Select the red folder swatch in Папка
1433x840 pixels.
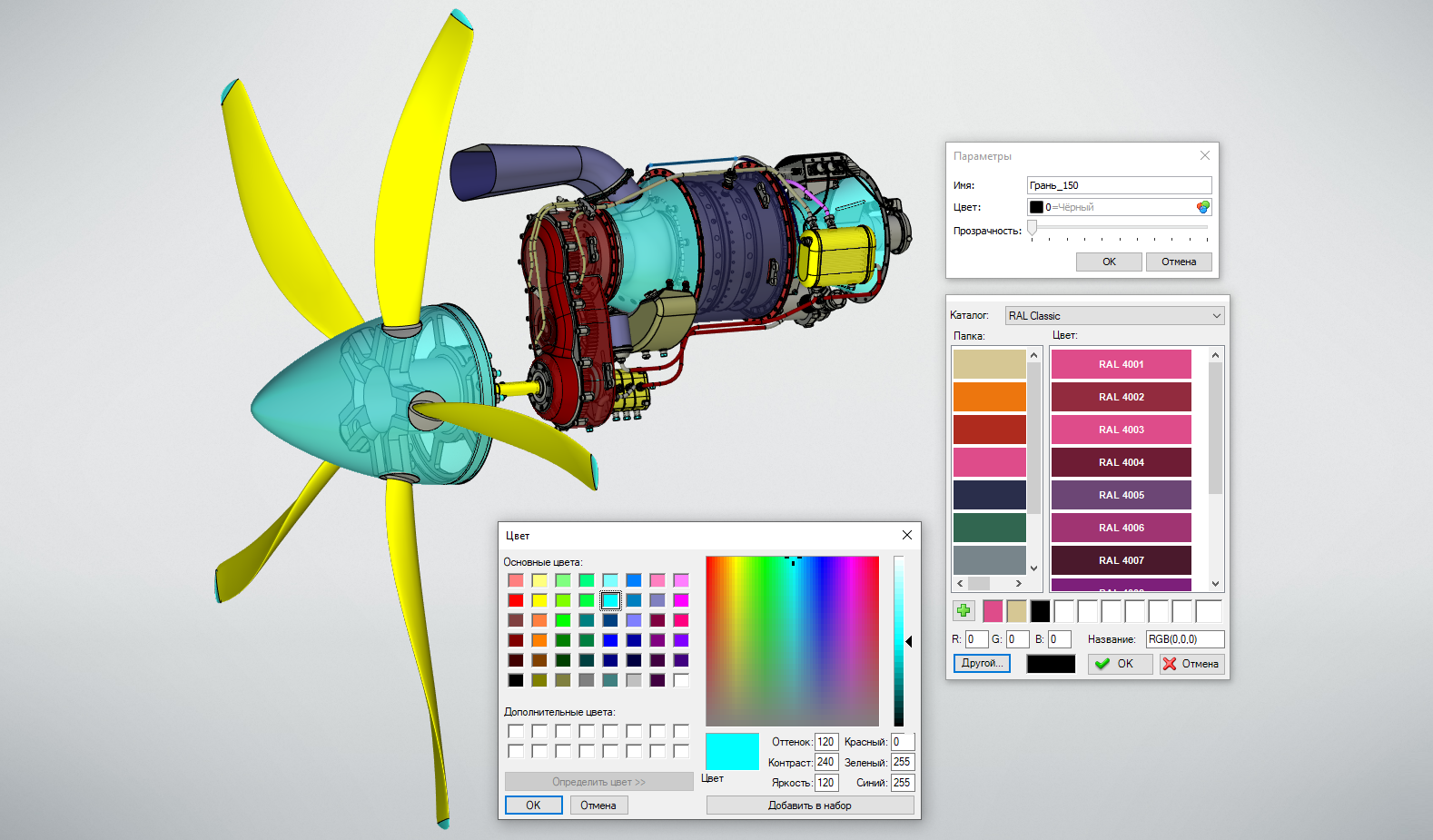[990, 430]
